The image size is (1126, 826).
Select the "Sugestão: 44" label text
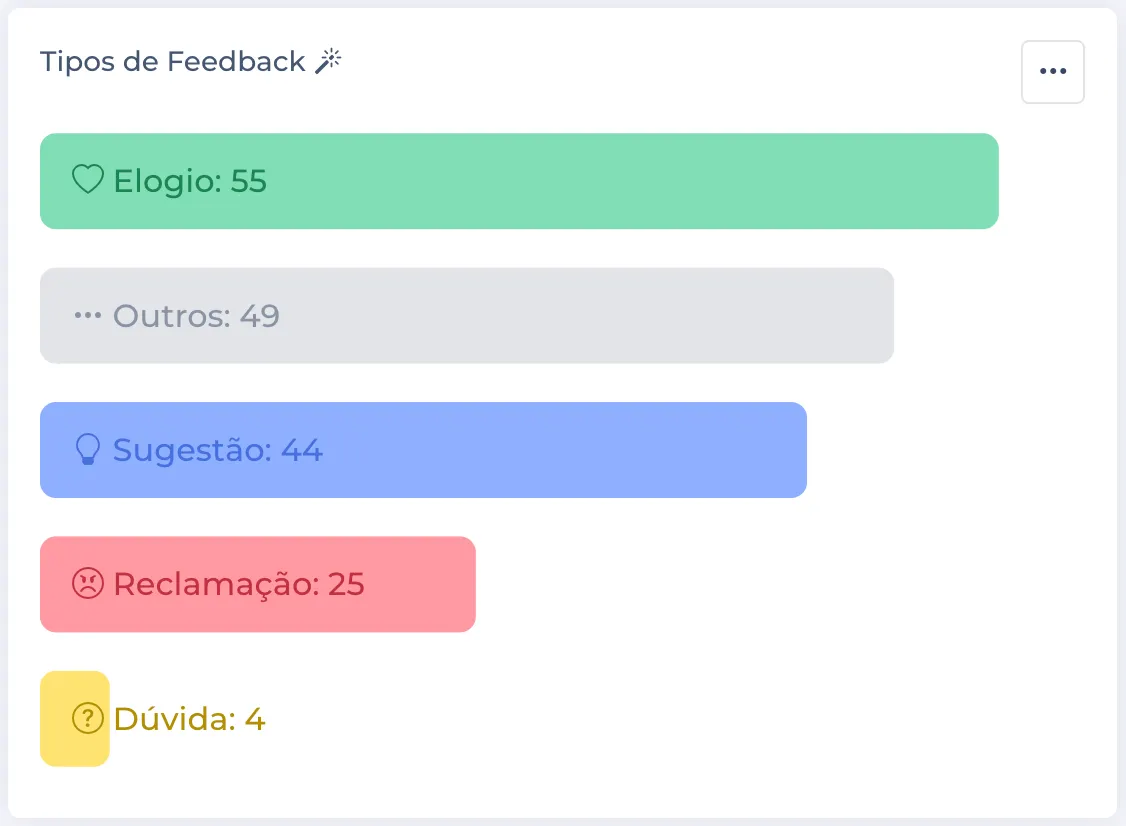tap(217, 450)
